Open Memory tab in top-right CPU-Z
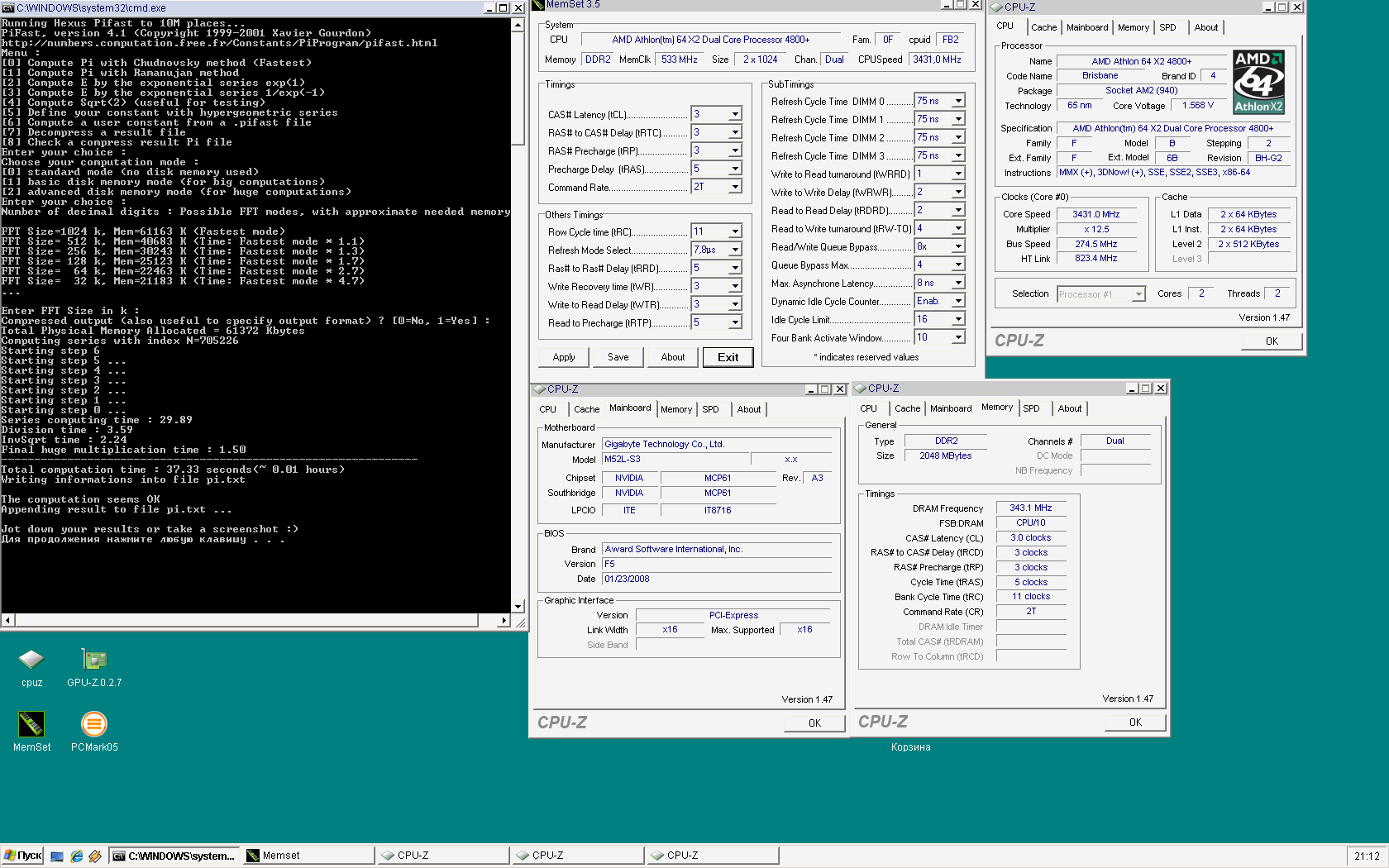The image size is (1389, 868). [x=1133, y=27]
